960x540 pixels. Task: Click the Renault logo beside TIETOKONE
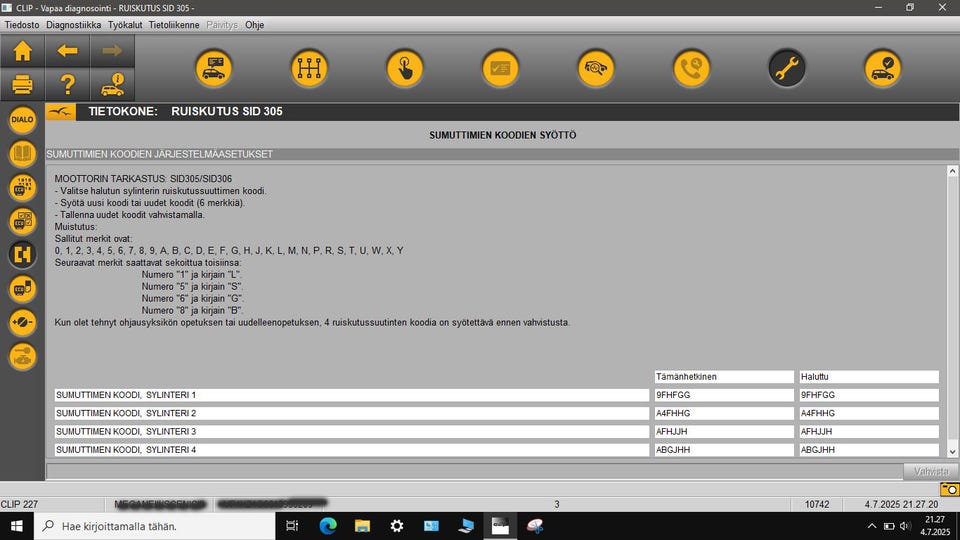pos(61,111)
